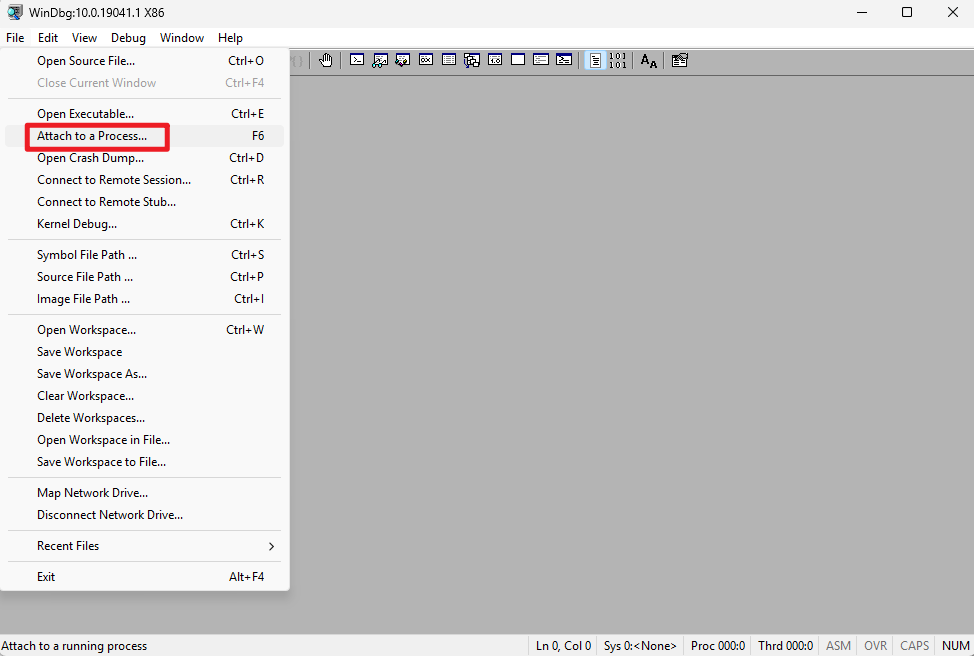
Task: Open the Watch window via the glasses icon
Action: pos(380,60)
